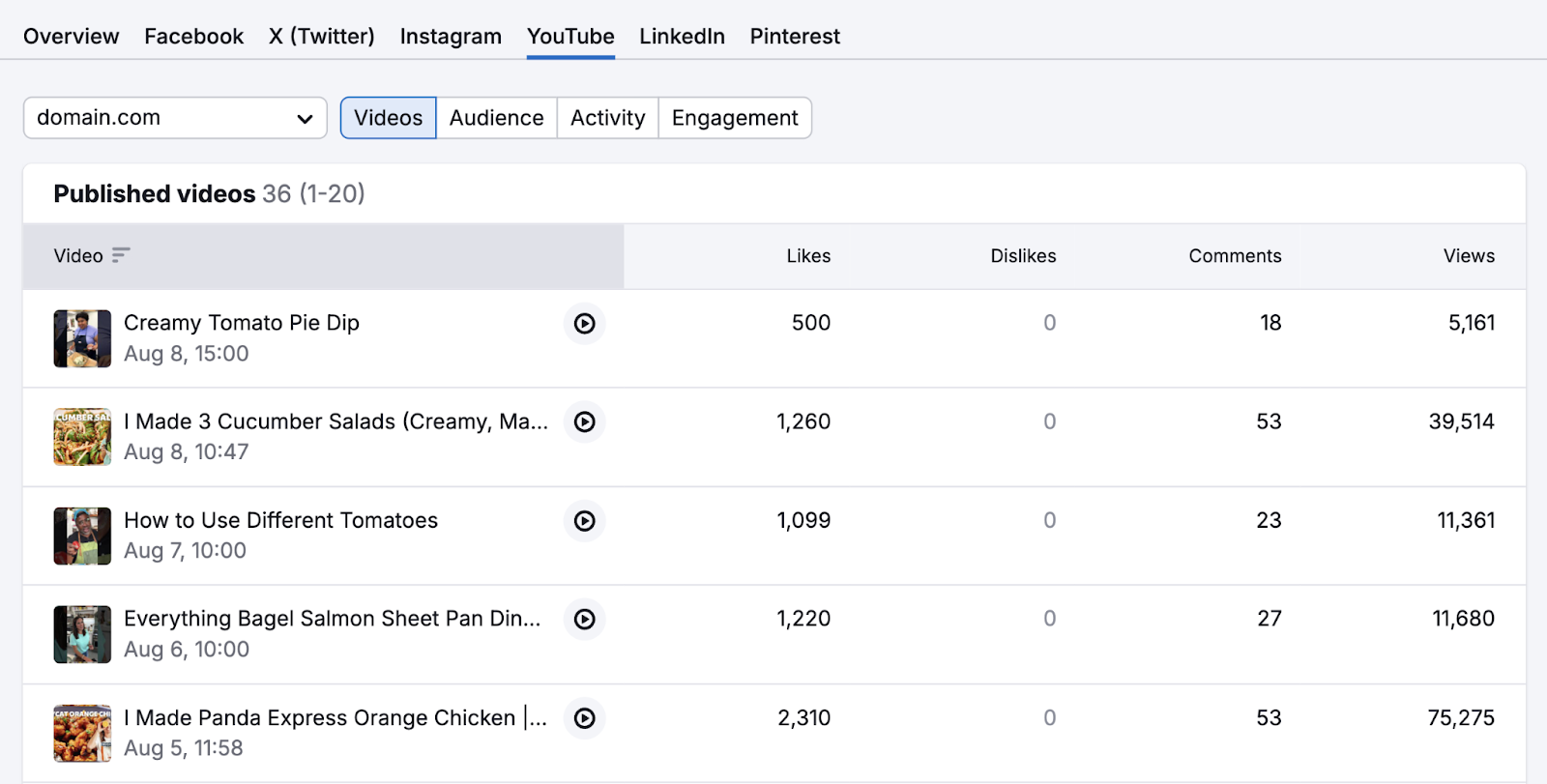
Task: Play the Panda Express Orange Chicken video
Action: (x=584, y=718)
